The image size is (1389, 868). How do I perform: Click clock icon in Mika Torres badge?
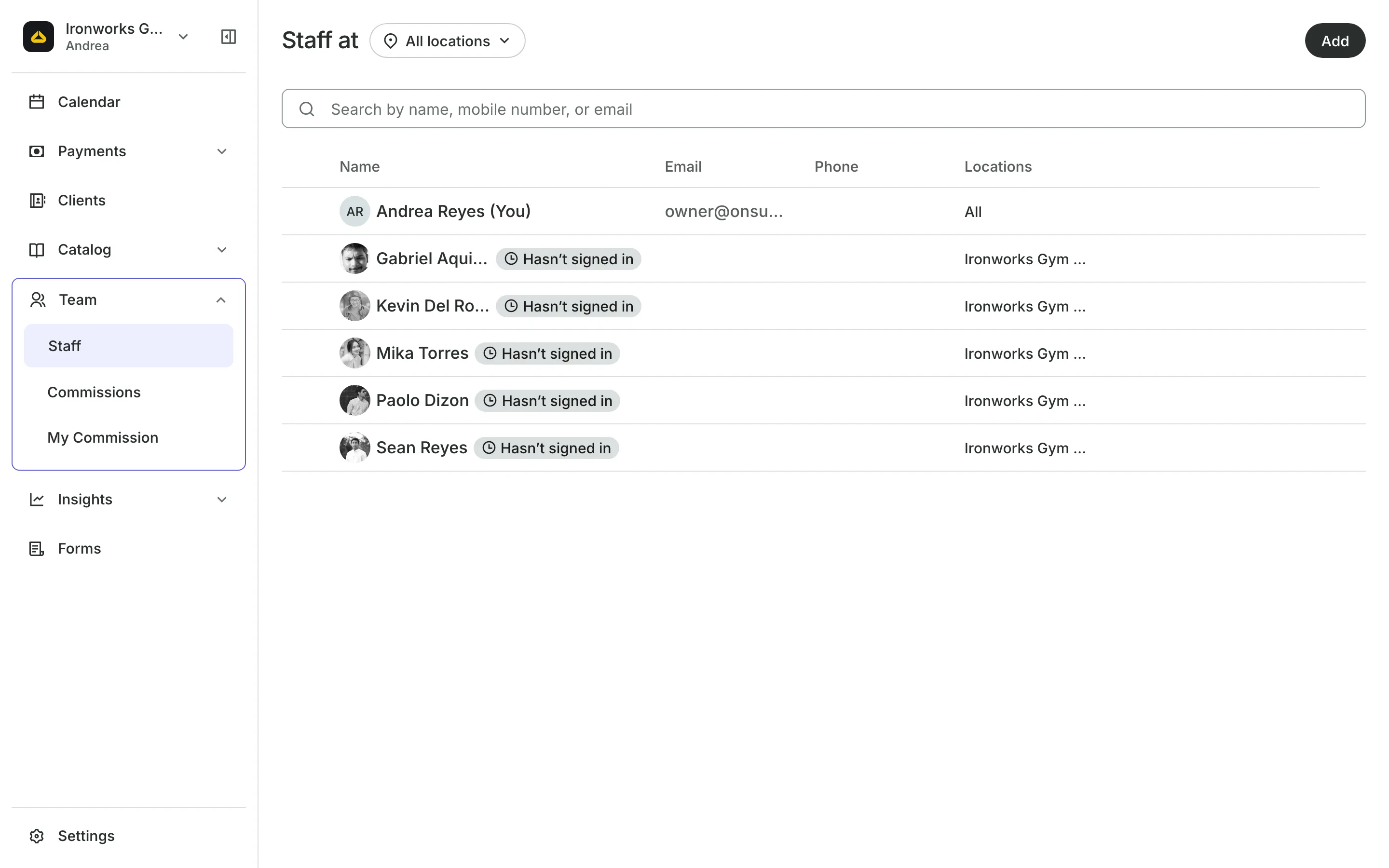click(x=490, y=353)
